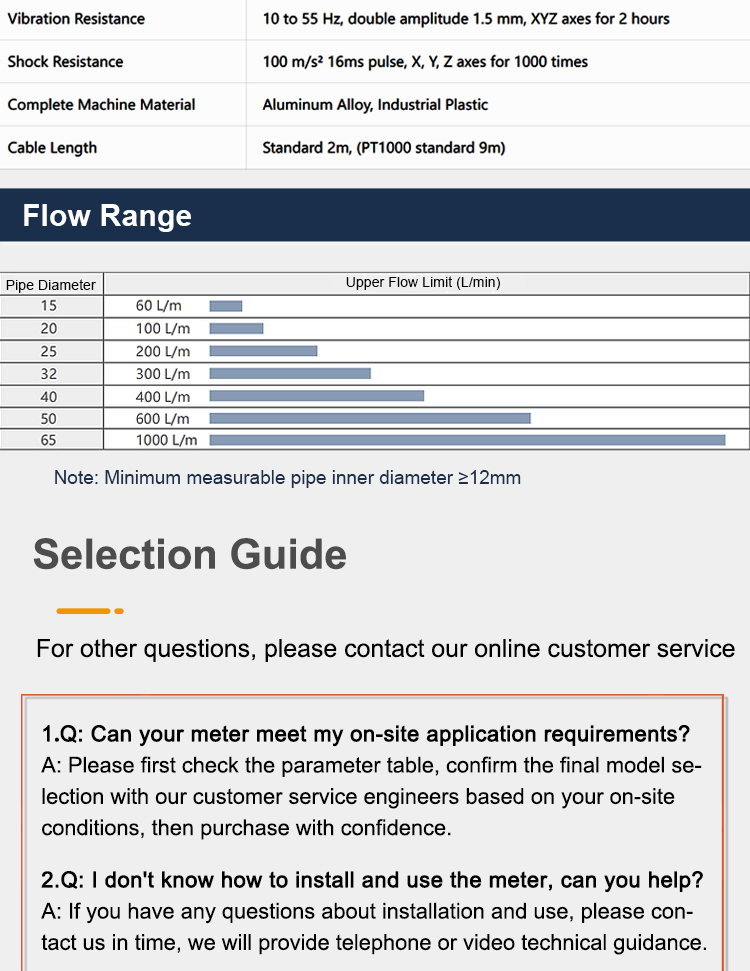Click the answer mentioning telephone or video guidance
The height and width of the screenshot is (971, 750).
374,927
